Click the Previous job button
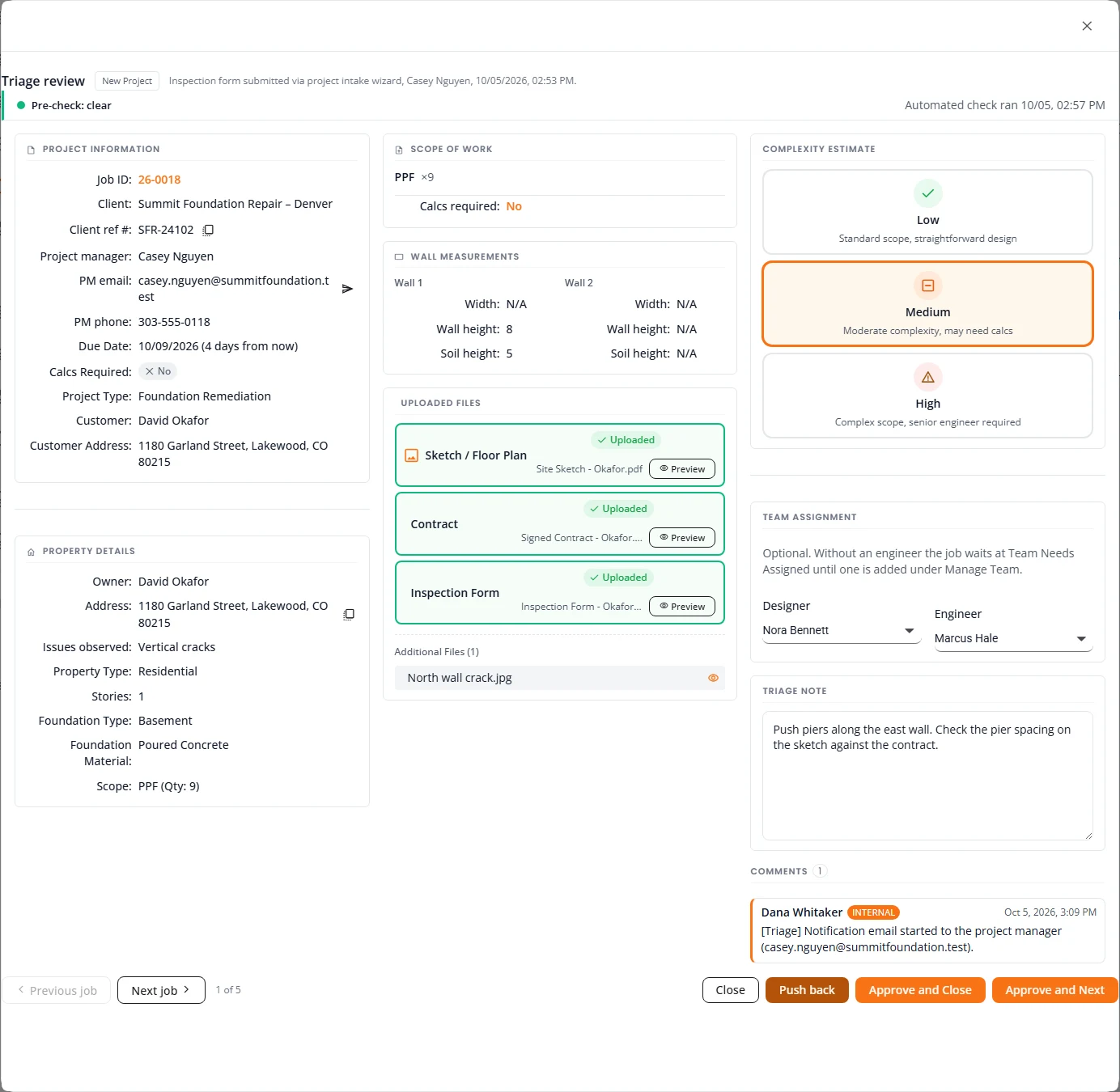 point(57,990)
